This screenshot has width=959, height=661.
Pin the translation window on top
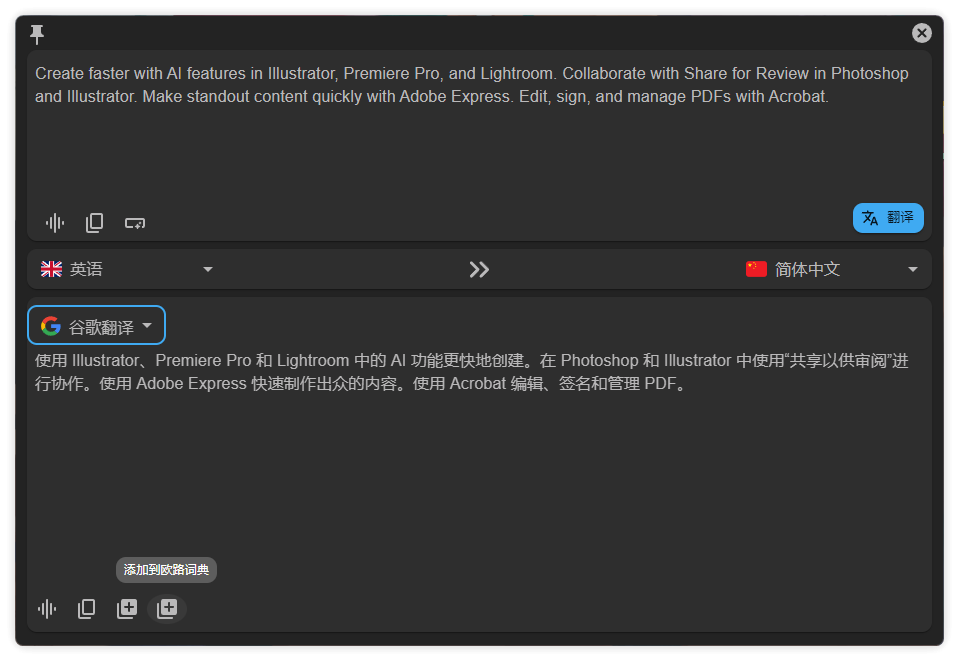tap(37, 34)
